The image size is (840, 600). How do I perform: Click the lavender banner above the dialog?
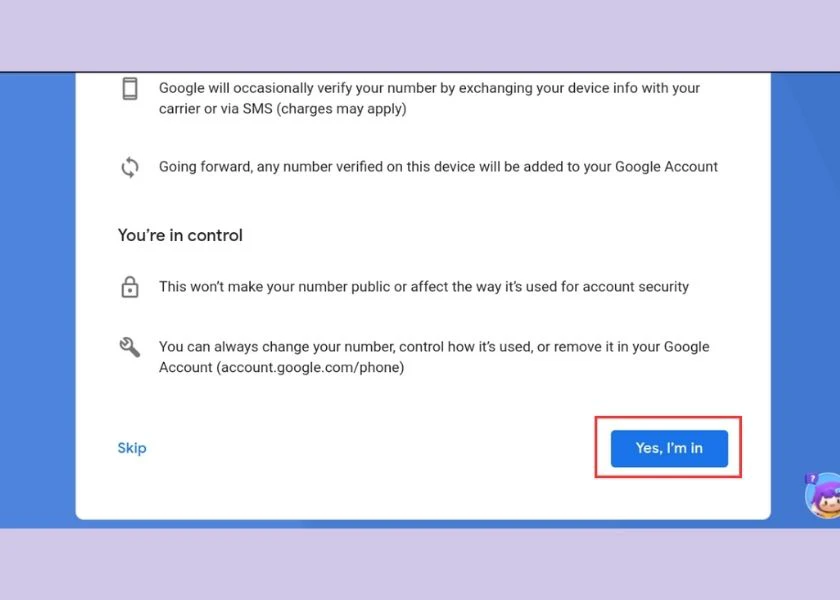point(420,35)
